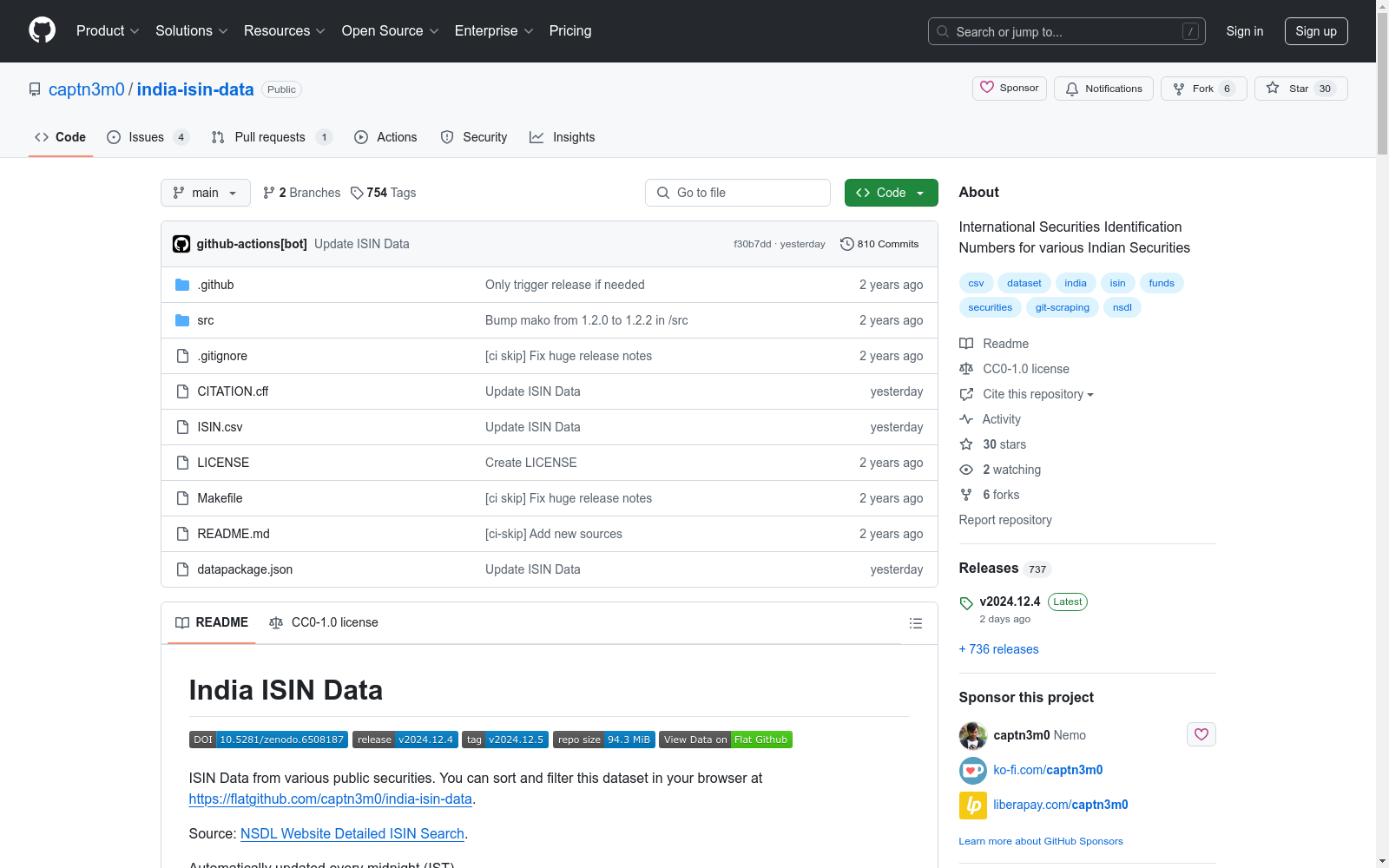The height and width of the screenshot is (868, 1389).
Task: Select the CC0-1.0 license tab in README
Action: [x=324, y=622]
